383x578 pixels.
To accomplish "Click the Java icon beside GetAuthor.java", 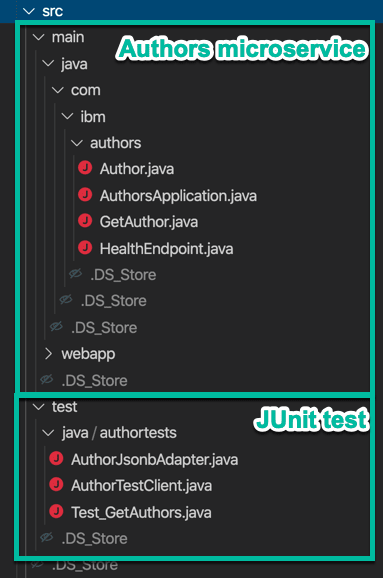I will tap(85, 221).
